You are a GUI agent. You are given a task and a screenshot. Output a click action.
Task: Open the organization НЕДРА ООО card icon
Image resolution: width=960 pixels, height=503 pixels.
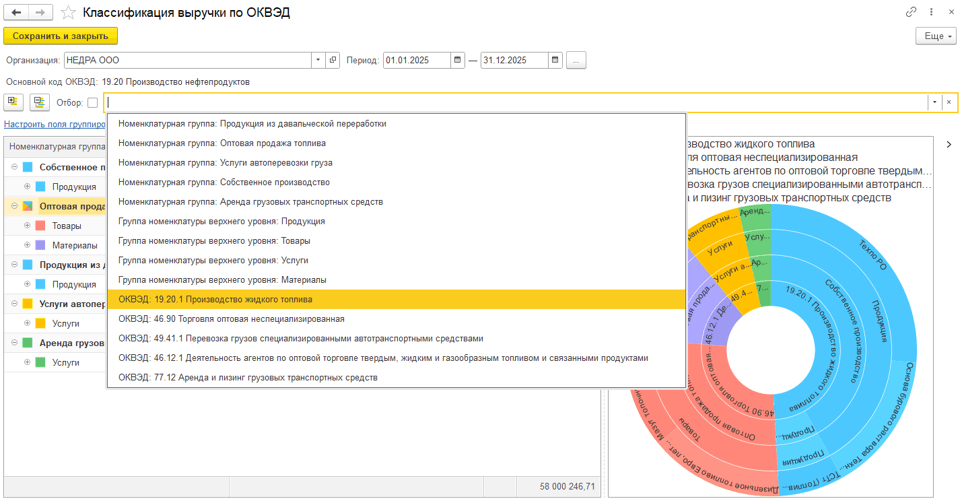(333, 60)
